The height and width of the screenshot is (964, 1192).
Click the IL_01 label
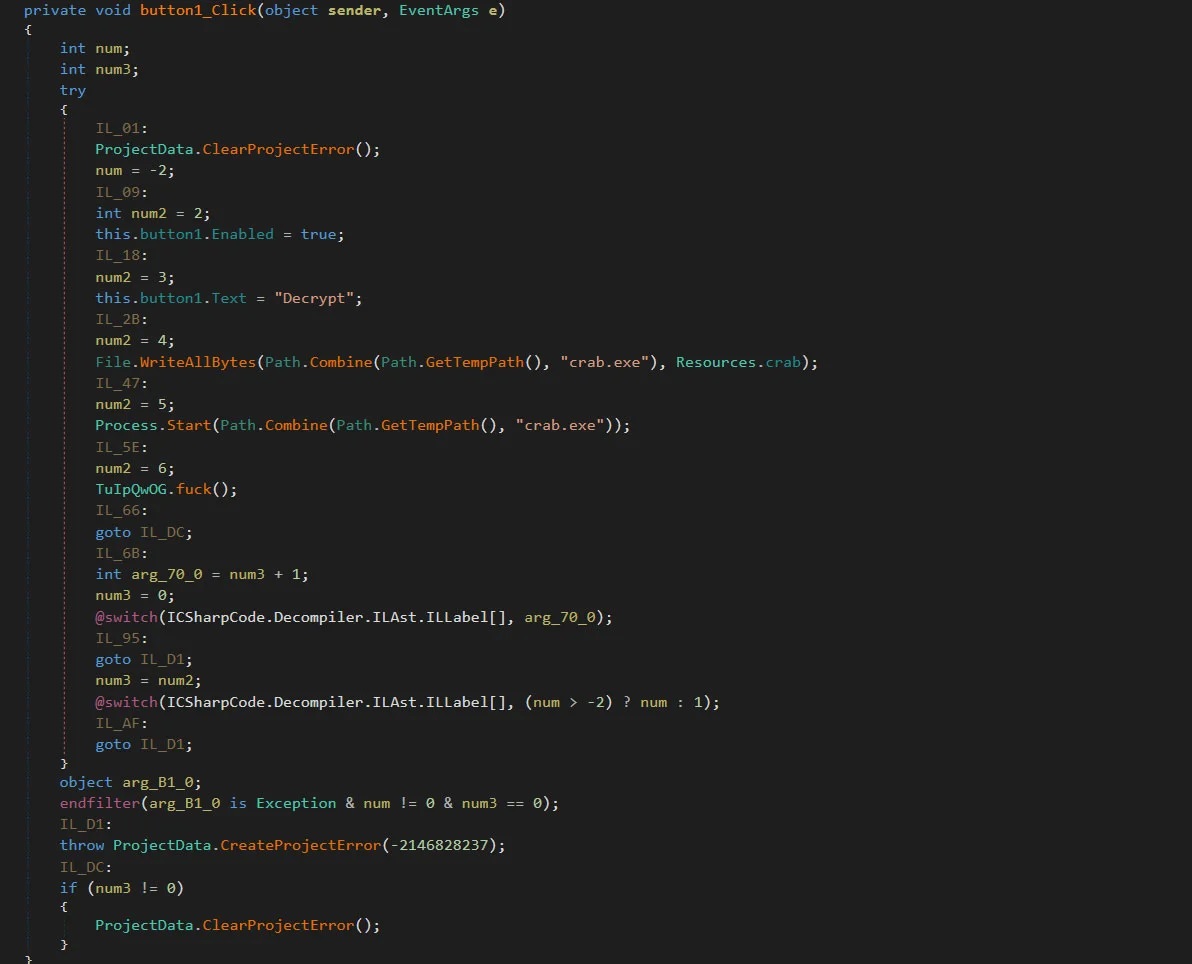pyautogui.click(x=121, y=128)
